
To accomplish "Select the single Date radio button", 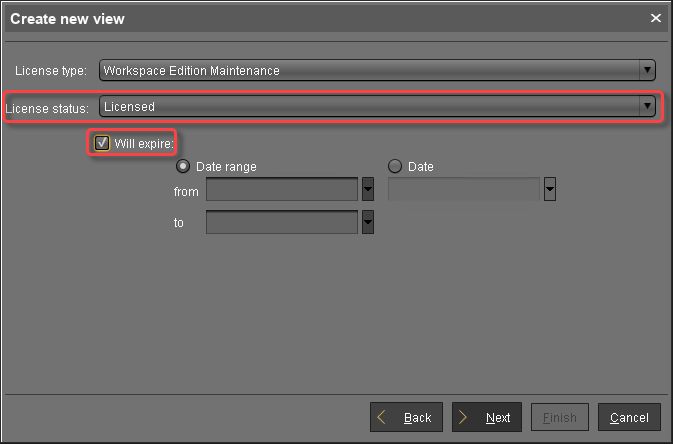I will coord(394,167).
